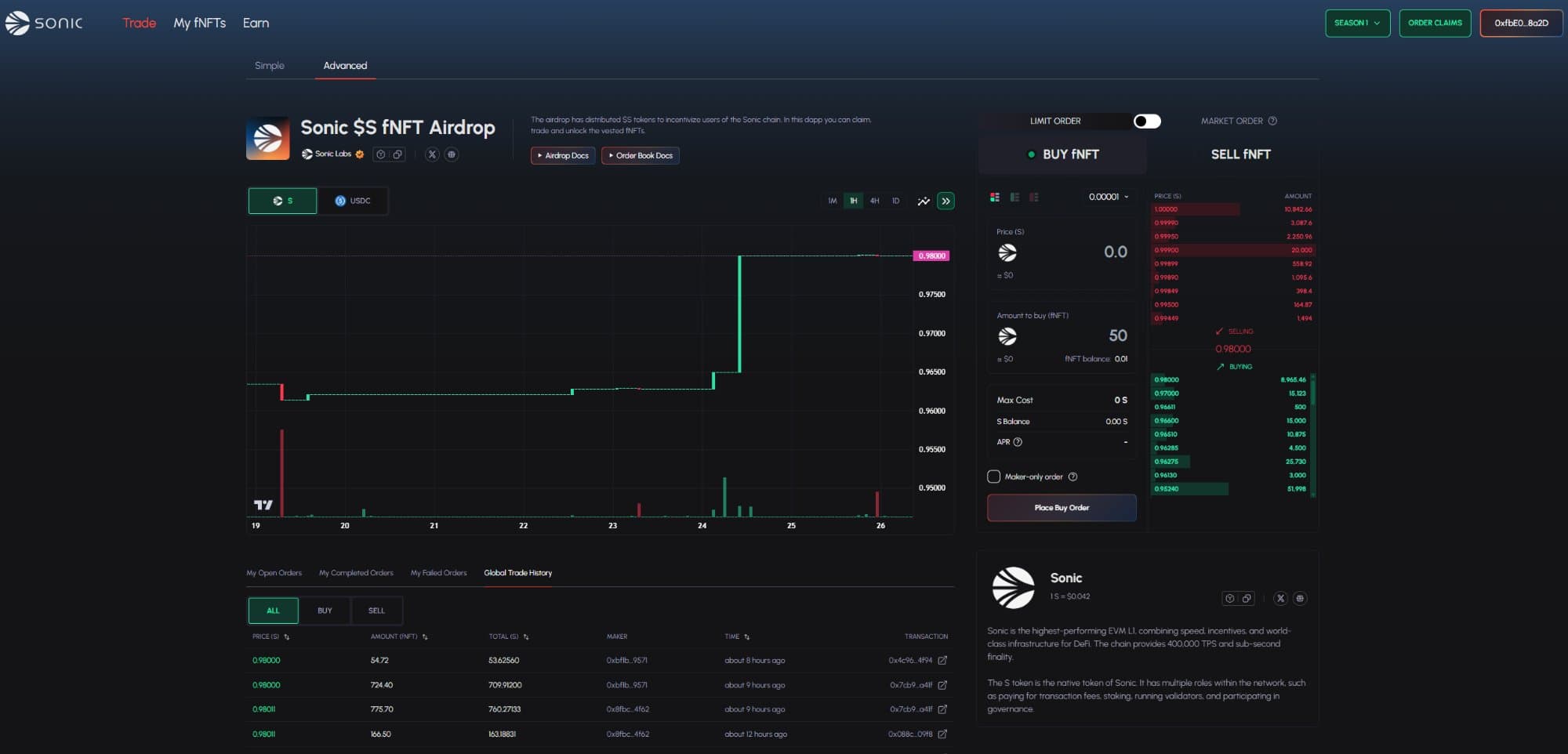Switch to the Global Trade History tab
1568x754 pixels.
pos(518,573)
